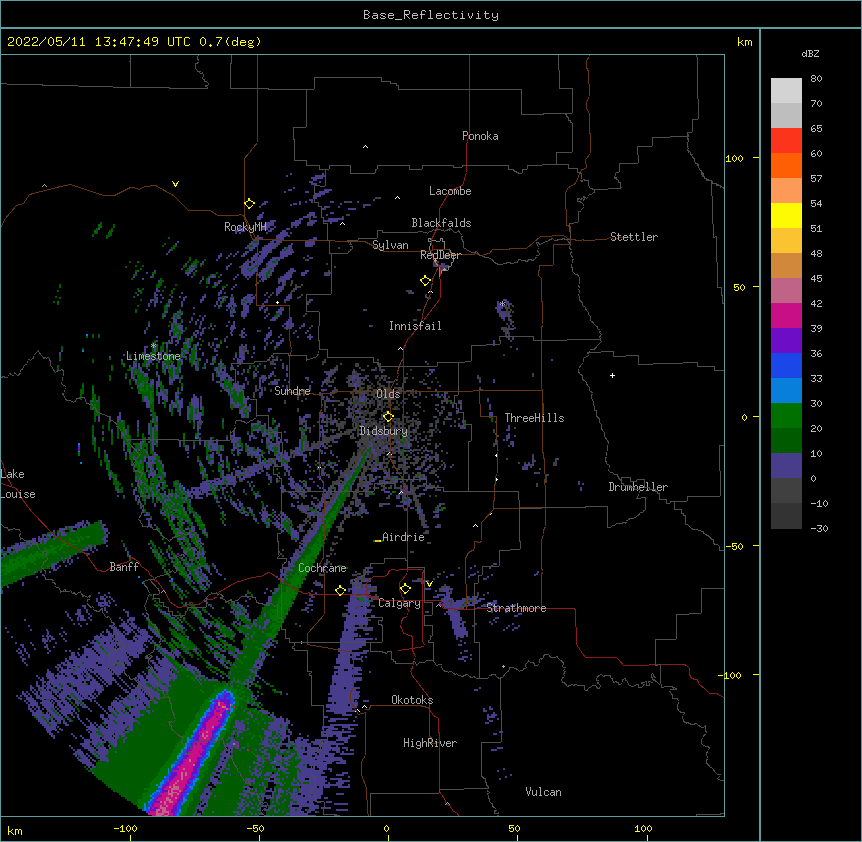Click the dBZ legend heading
This screenshot has width=862, height=842.
click(810, 54)
